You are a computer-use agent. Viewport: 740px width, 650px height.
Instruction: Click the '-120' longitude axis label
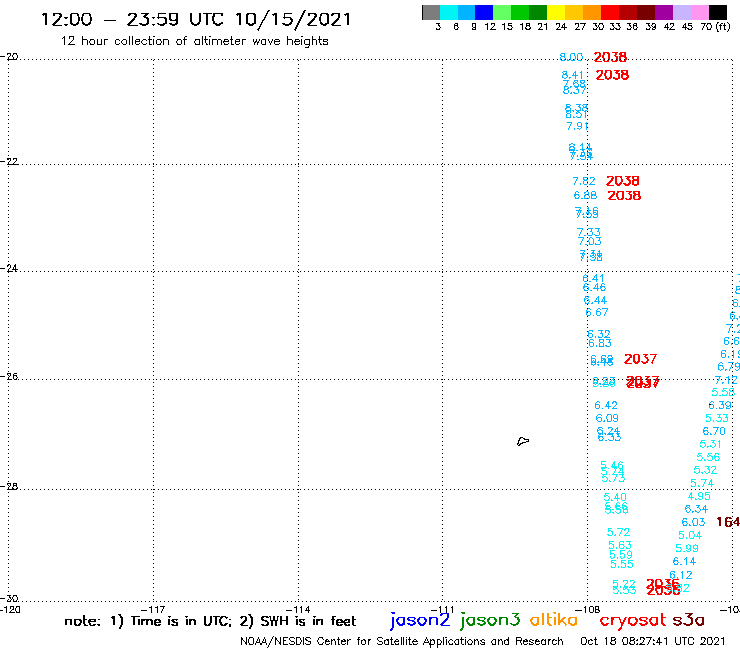(10, 609)
